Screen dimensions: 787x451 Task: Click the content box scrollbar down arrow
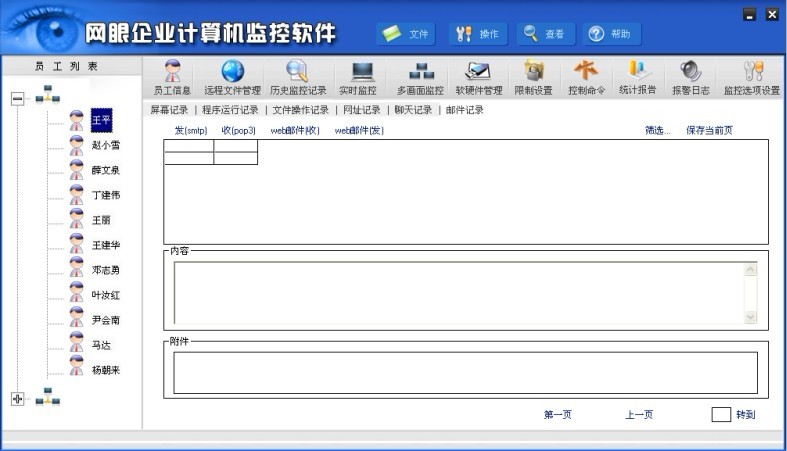pyautogui.click(x=750, y=317)
